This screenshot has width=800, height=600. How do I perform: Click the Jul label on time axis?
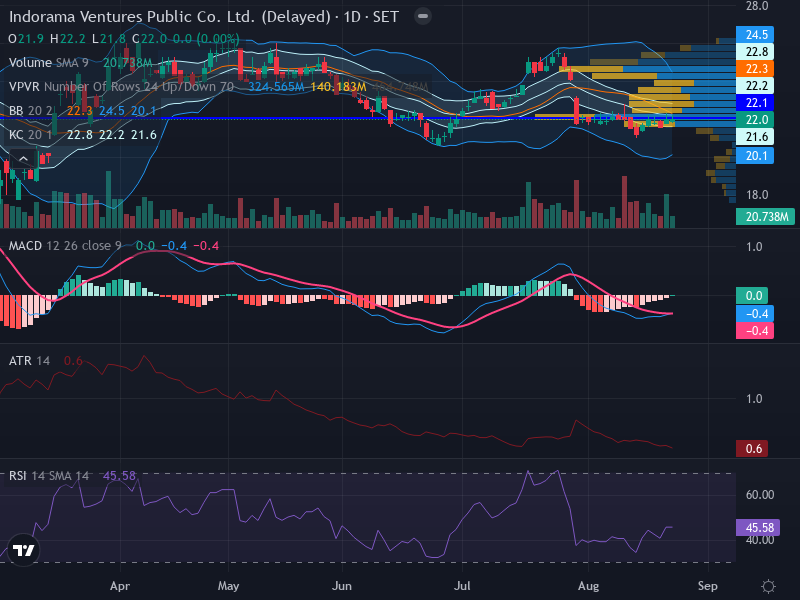point(462,586)
